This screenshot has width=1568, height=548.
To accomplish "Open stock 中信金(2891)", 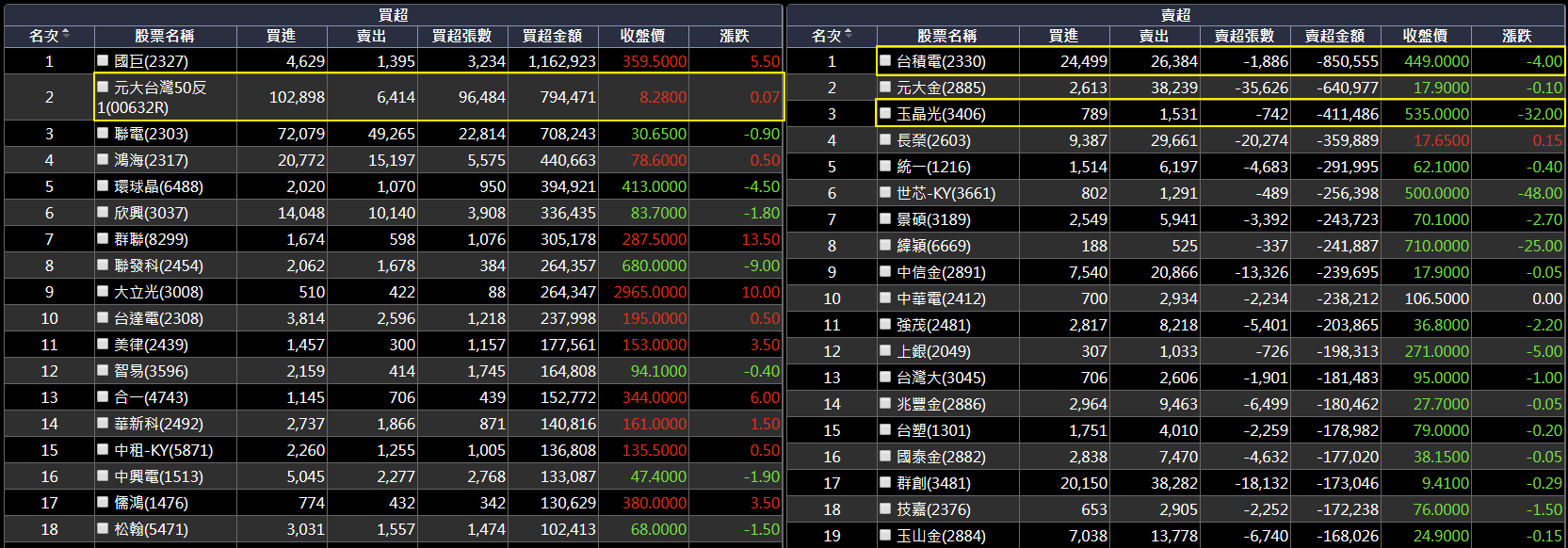I will point(941,272).
